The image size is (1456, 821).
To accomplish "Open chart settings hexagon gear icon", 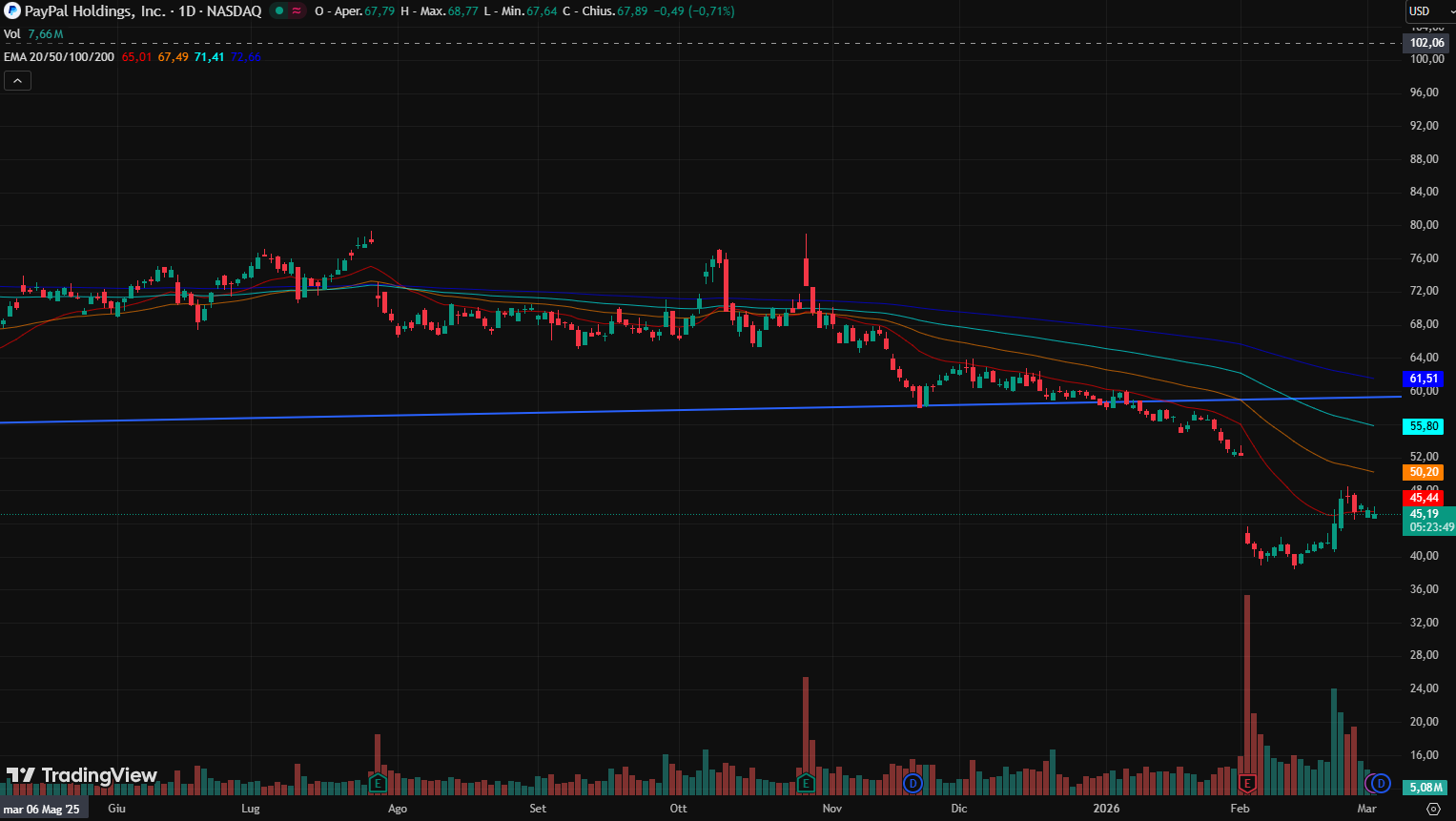I will [1433, 809].
